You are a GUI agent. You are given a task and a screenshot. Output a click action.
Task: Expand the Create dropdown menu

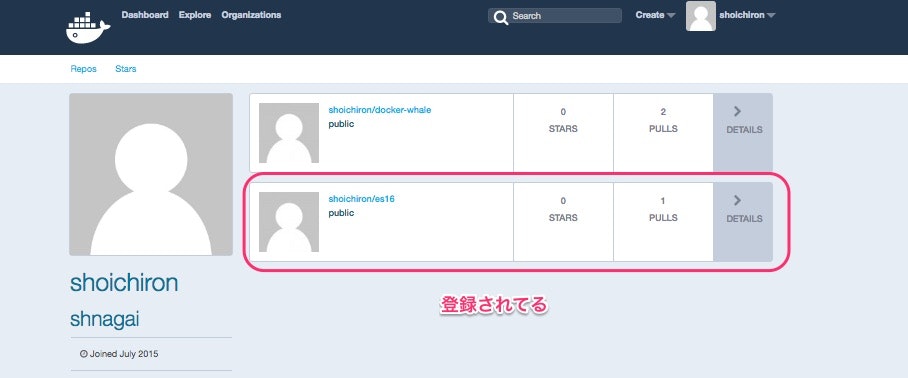655,15
